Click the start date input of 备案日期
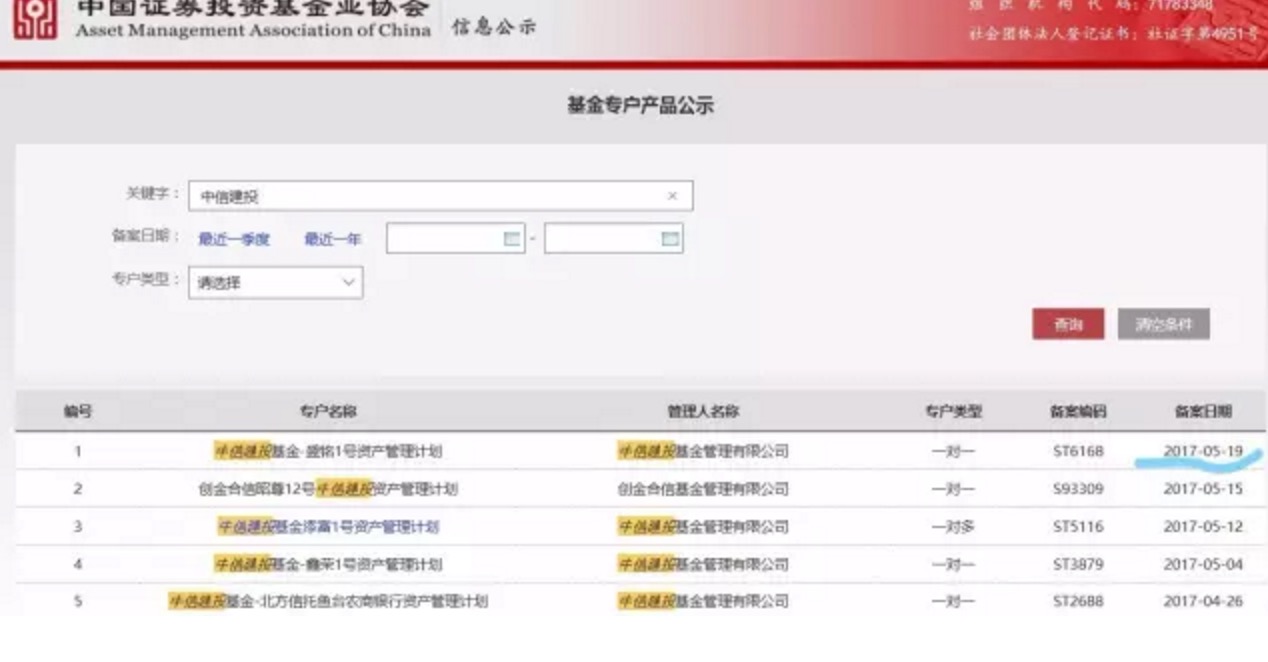1268x662 pixels. tap(455, 239)
